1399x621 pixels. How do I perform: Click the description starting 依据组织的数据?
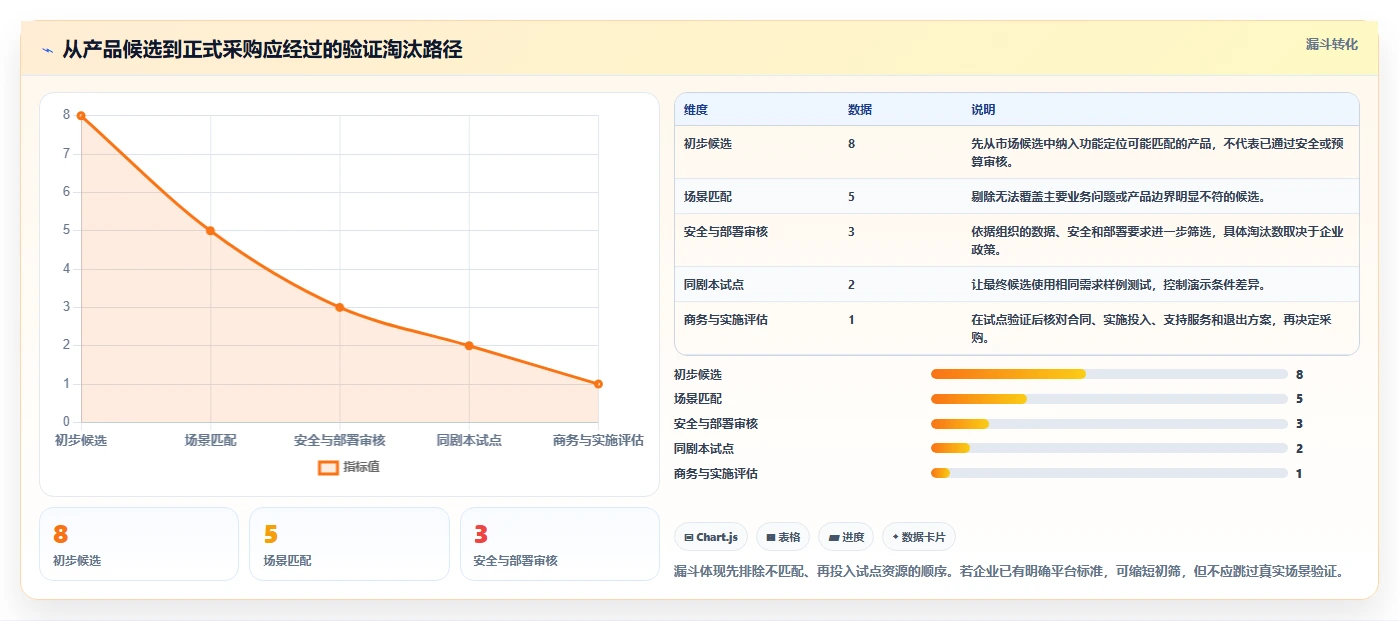tap(1157, 240)
